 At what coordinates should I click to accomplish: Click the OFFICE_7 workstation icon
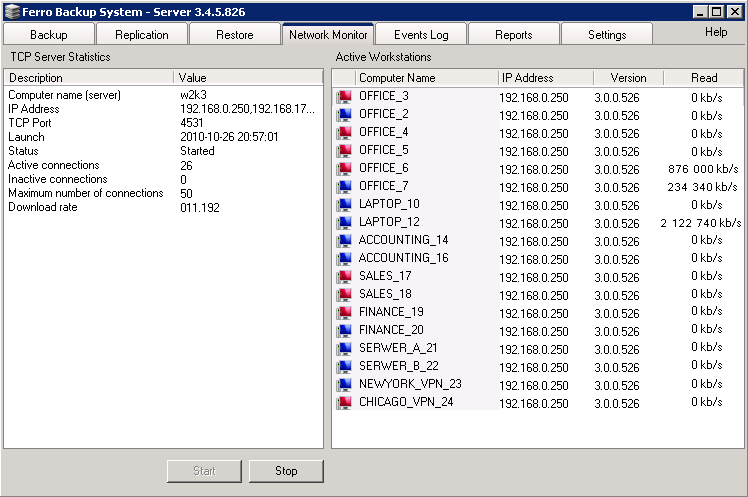coord(344,186)
